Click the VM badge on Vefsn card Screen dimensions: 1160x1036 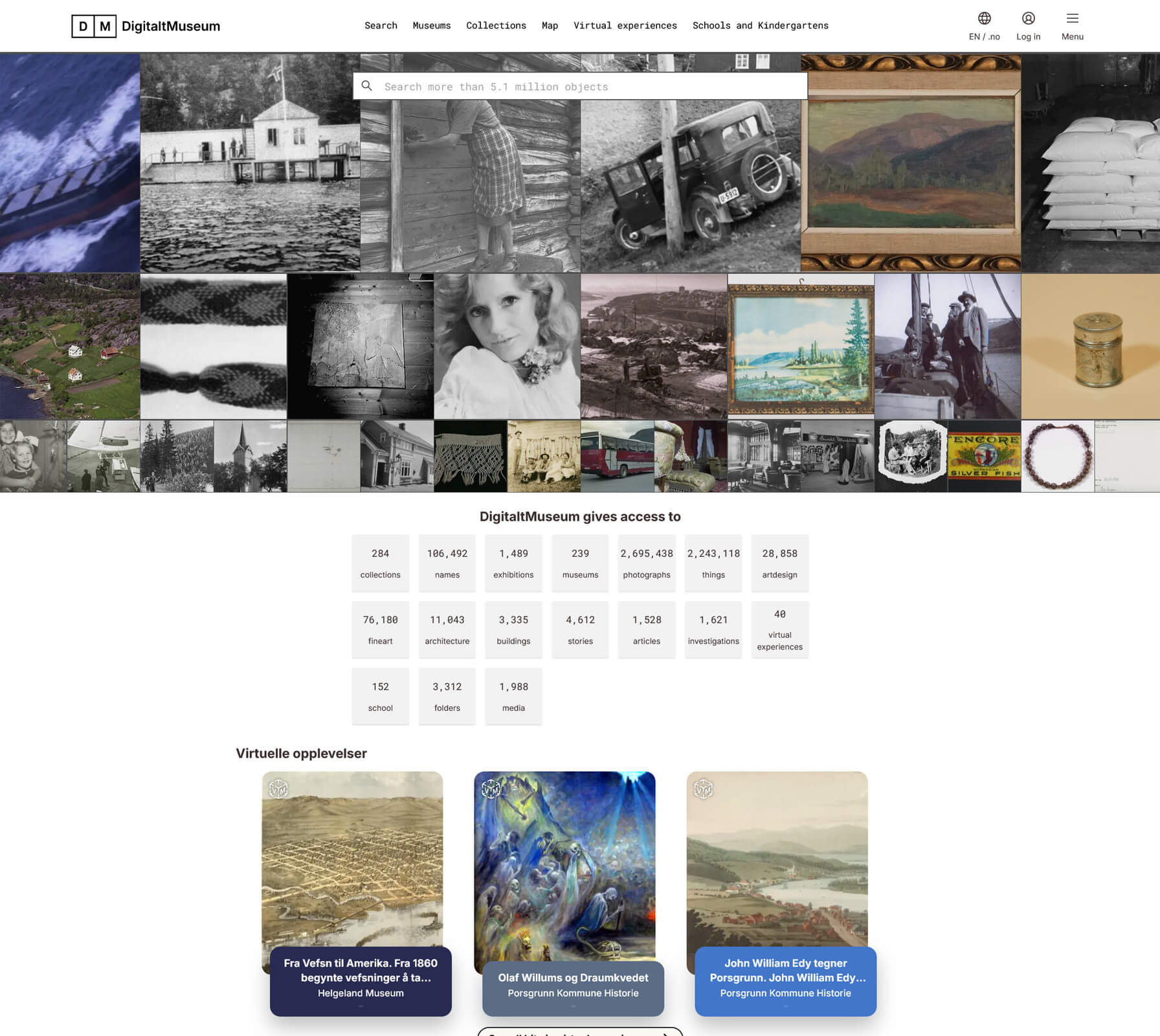(278, 789)
